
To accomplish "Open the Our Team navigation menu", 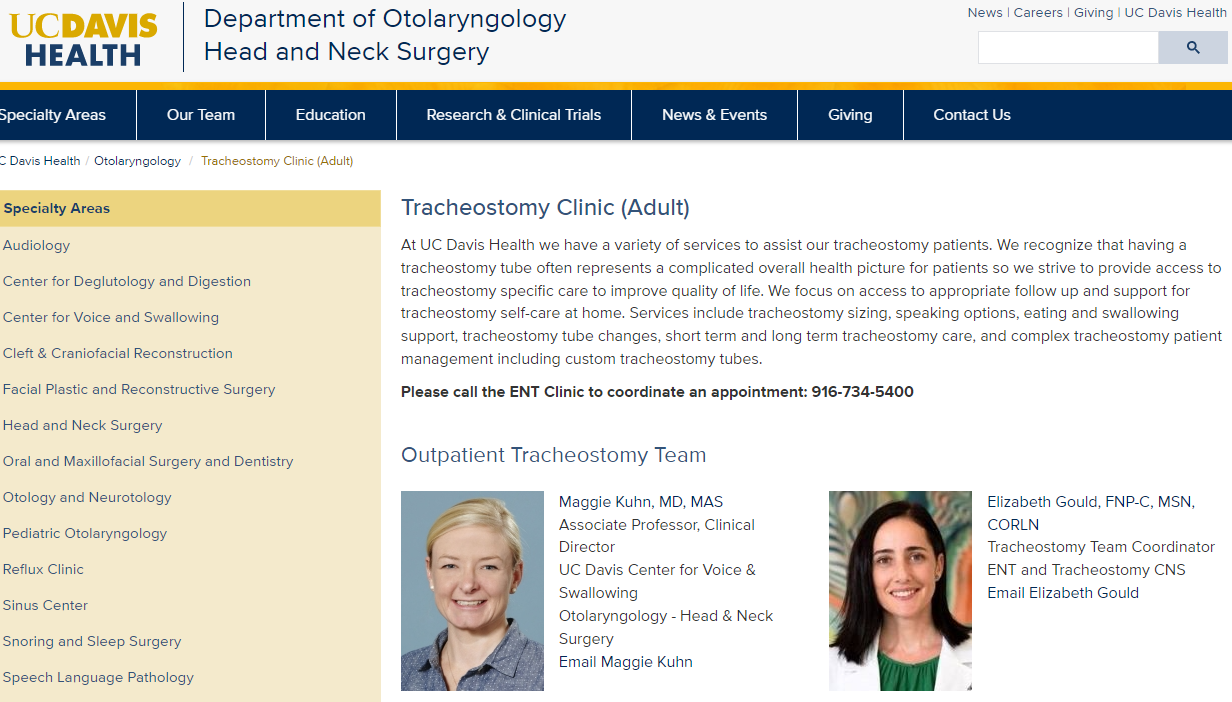I will [201, 115].
